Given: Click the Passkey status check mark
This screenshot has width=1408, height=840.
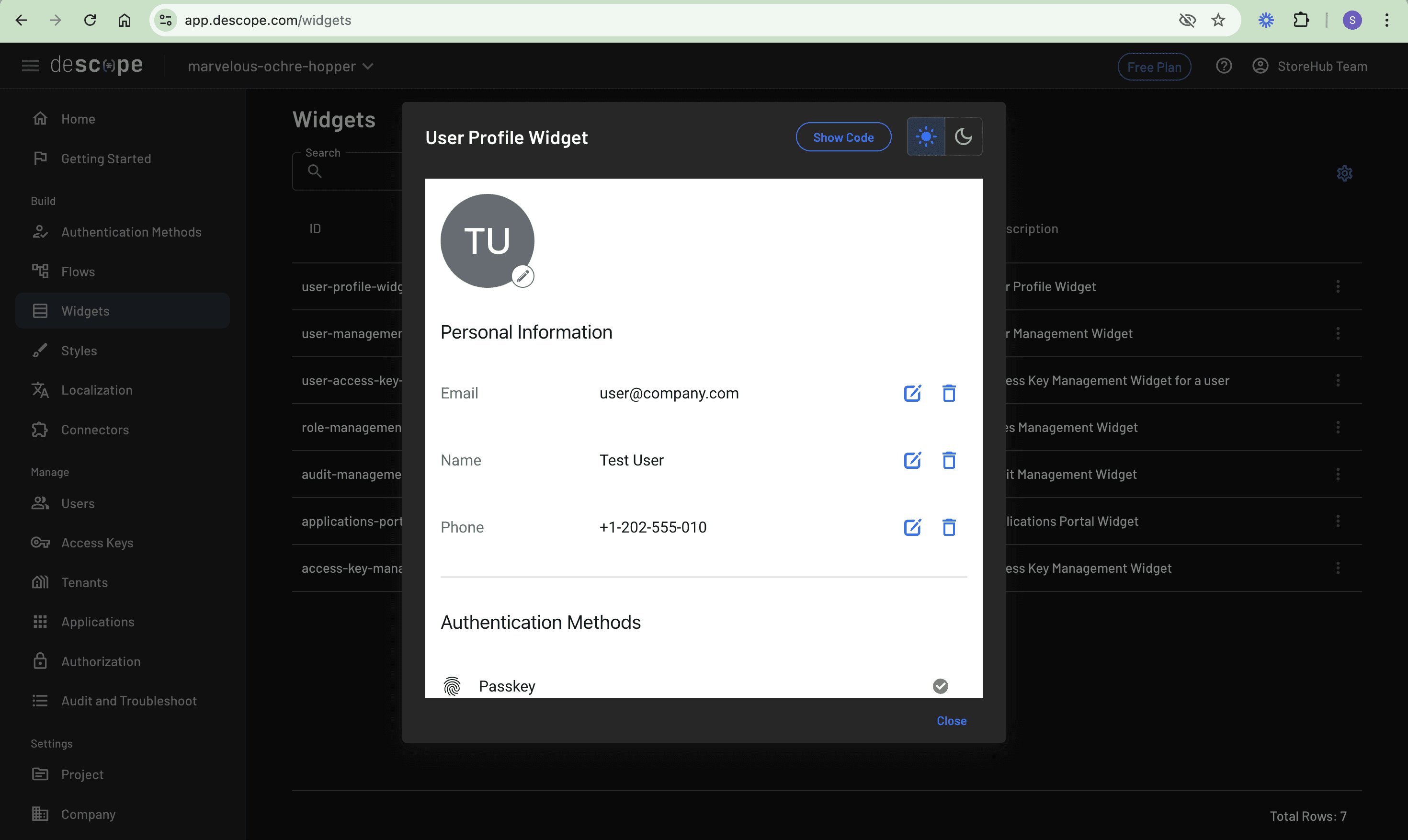Looking at the screenshot, I should pos(940,686).
